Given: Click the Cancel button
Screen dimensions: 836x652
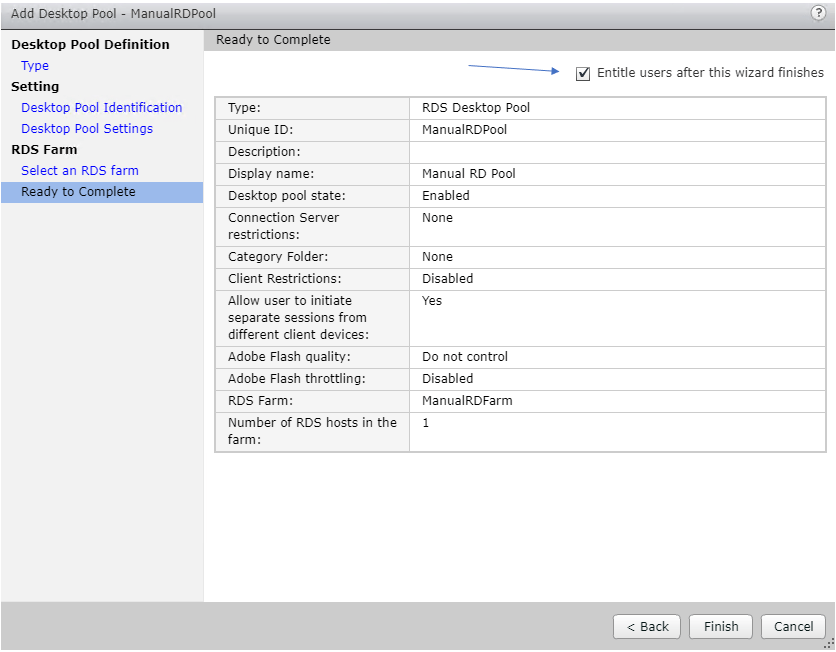Looking at the screenshot, I should pyautogui.click(x=793, y=626).
